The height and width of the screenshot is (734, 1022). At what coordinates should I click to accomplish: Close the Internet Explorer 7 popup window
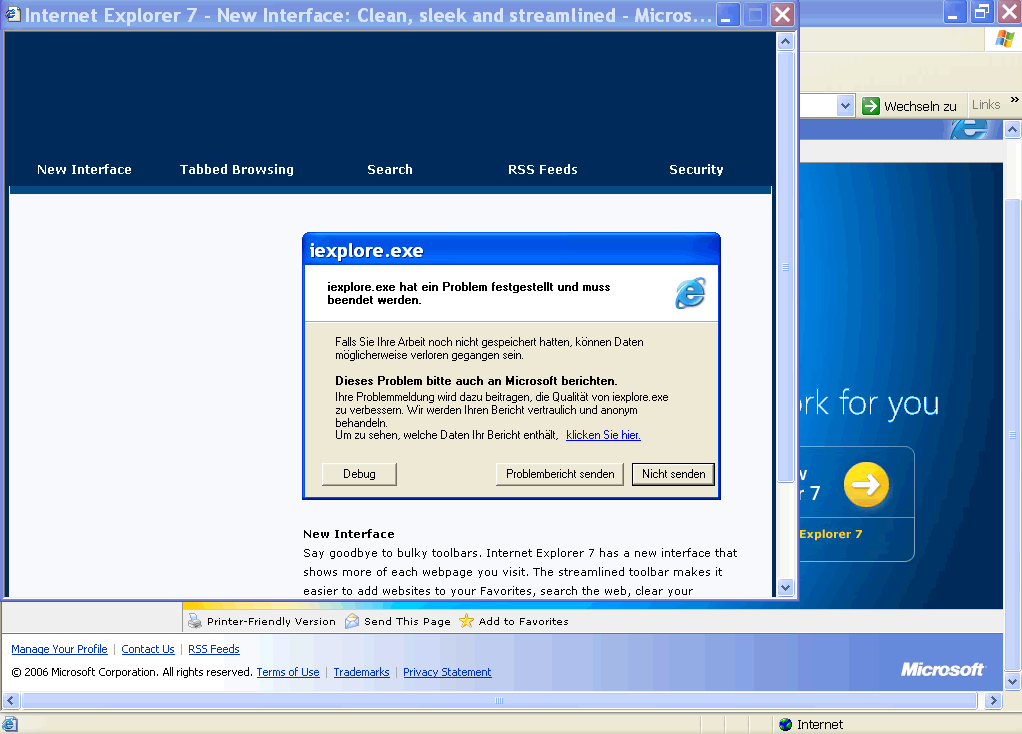tap(782, 14)
